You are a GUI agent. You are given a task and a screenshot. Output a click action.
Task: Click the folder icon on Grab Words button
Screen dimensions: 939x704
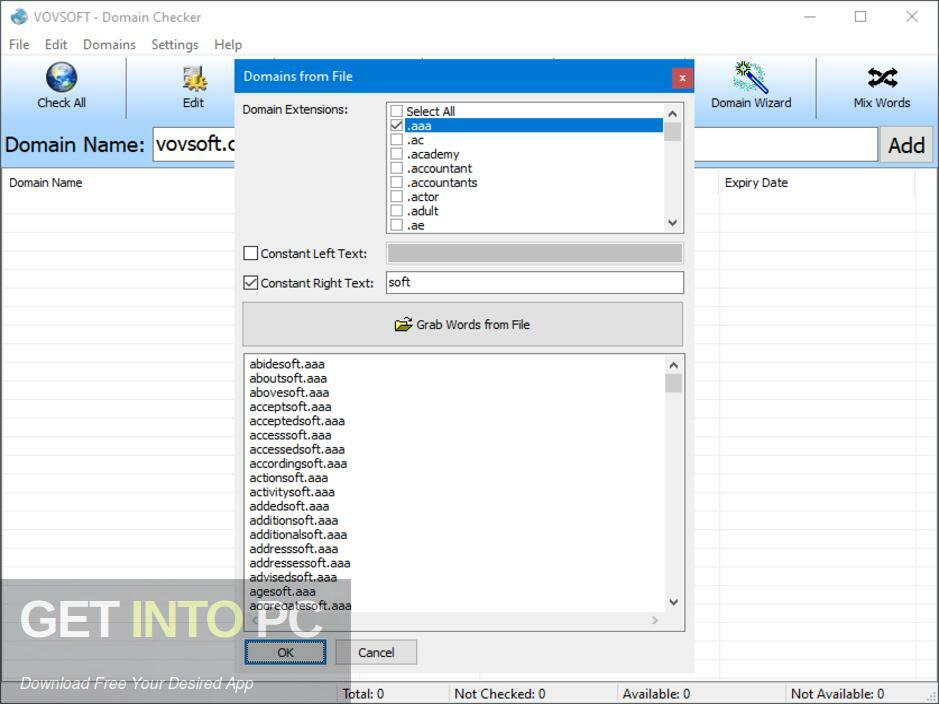coord(404,324)
